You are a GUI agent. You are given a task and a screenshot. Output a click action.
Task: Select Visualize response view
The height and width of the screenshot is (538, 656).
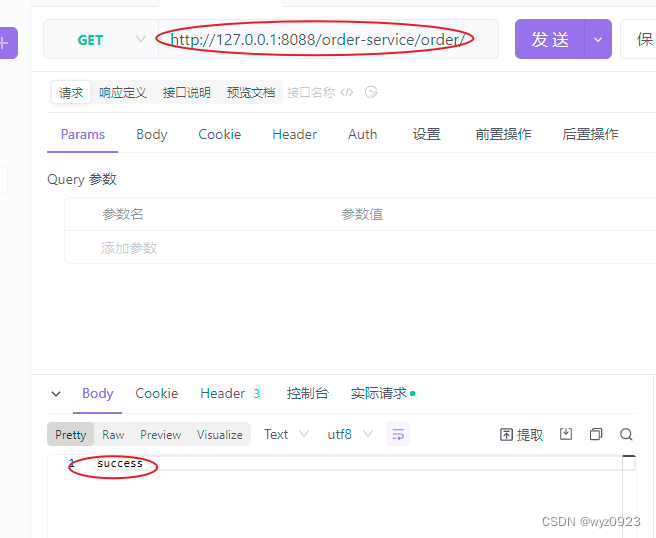(220, 435)
